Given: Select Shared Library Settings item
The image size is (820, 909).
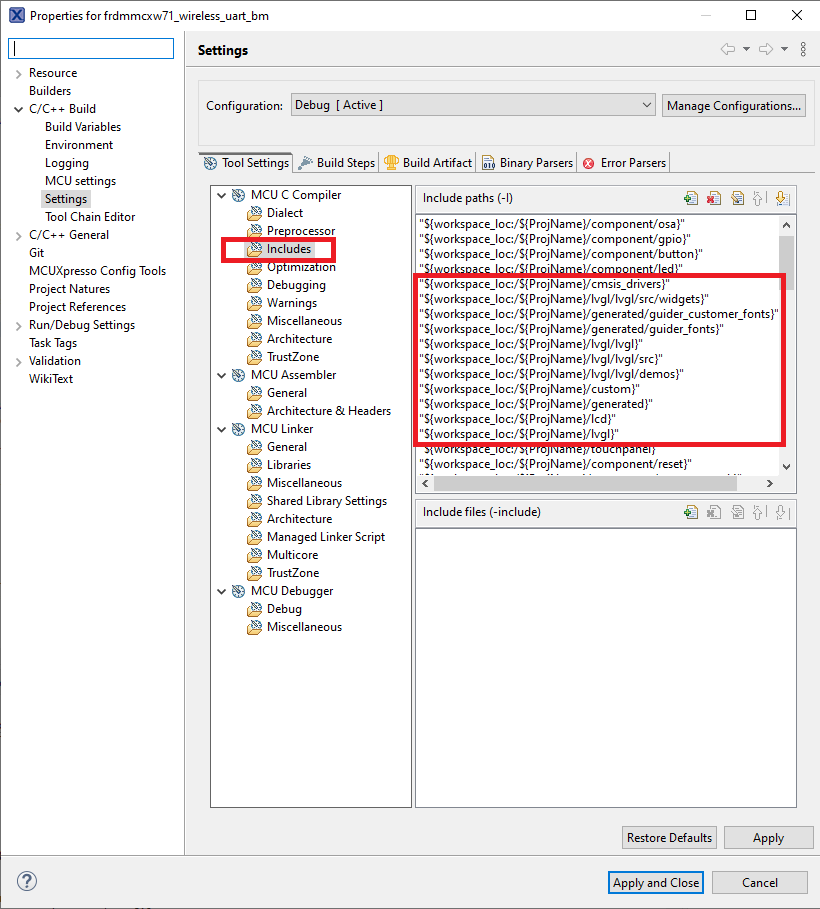Looking at the screenshot, I should (x=326, y=501).
